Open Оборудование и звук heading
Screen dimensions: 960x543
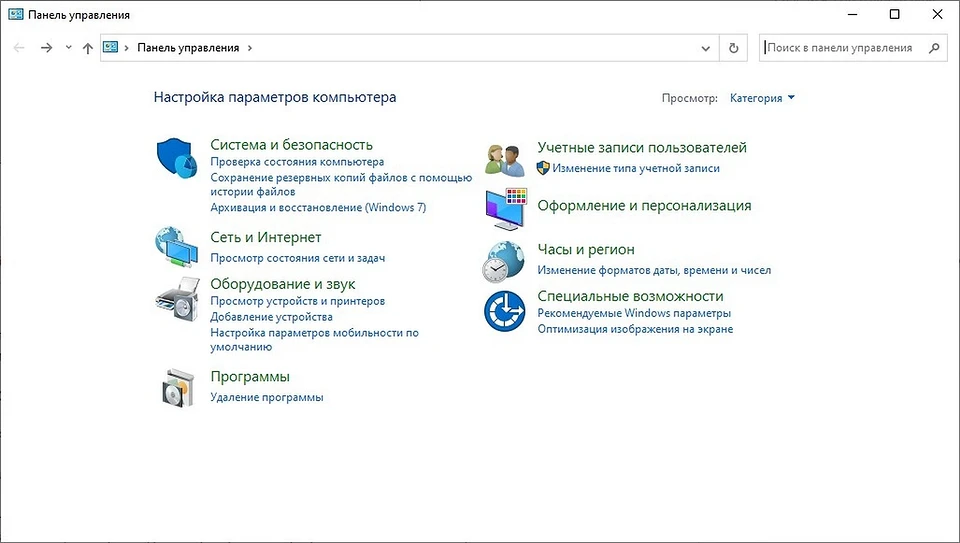pos(282,284)
